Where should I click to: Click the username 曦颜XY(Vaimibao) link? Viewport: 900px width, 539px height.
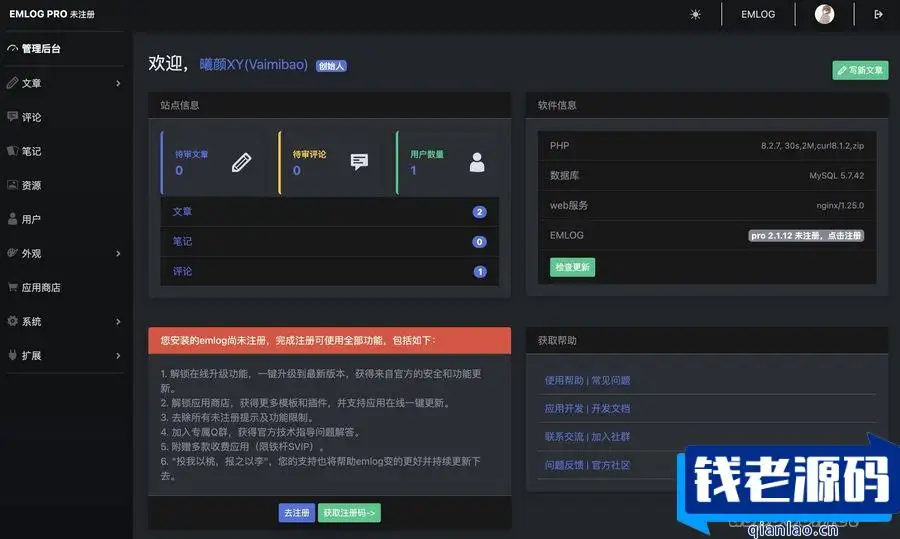point(253,64)
